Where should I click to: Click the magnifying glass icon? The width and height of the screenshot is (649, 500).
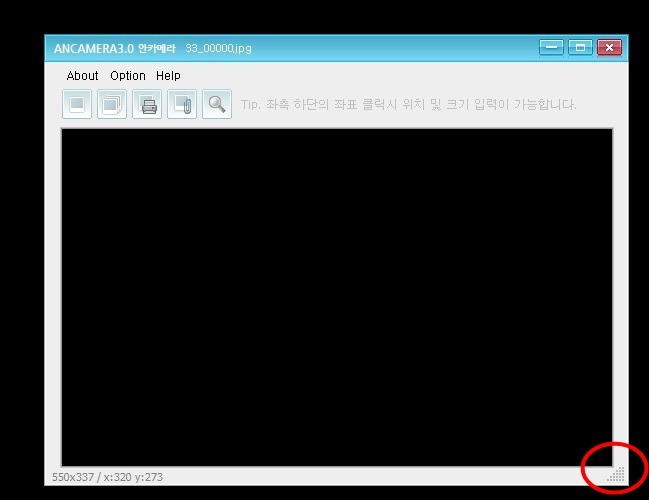coord(217,104)
